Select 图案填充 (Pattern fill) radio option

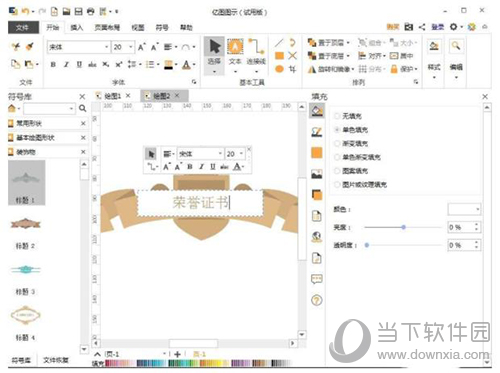coord(337,171)
